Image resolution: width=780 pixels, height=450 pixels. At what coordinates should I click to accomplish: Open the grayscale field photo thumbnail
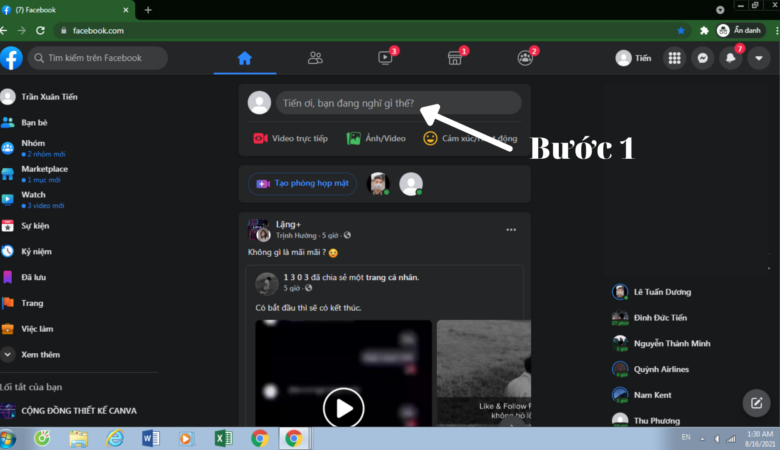[484, 373]
